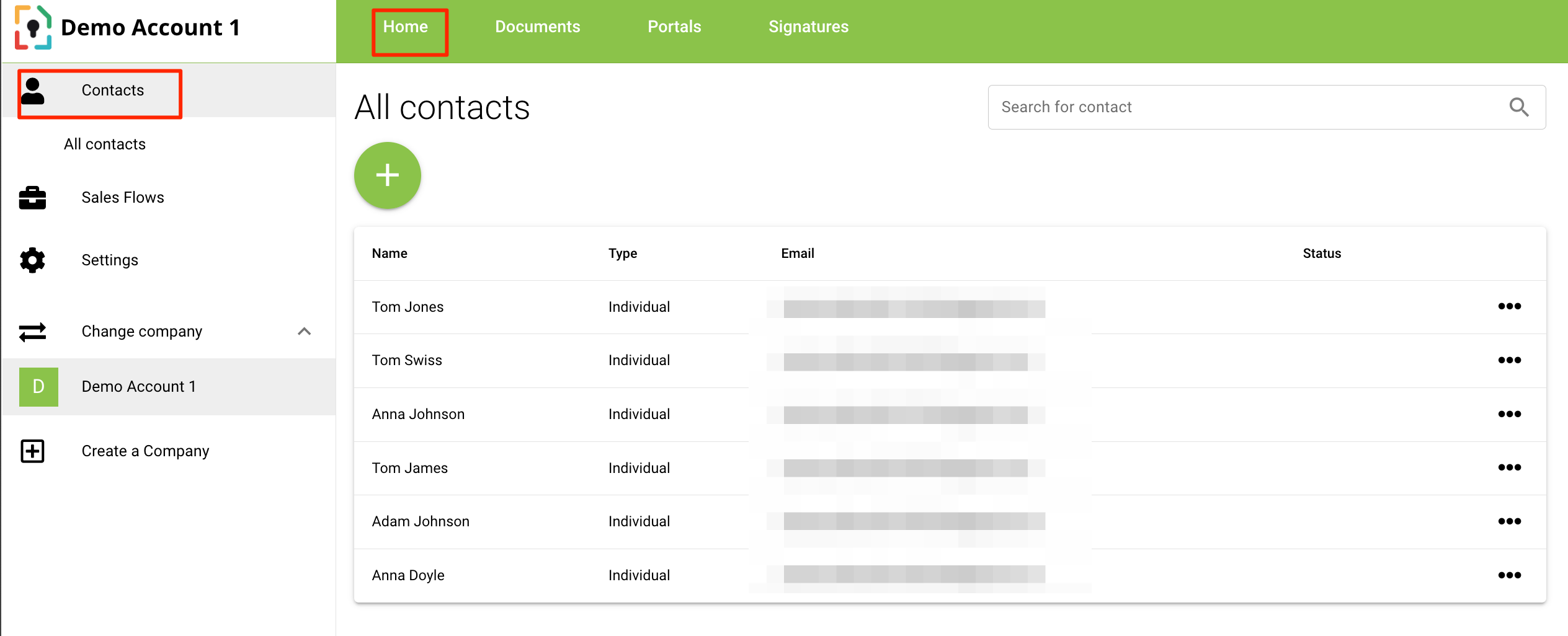This screenshot has height=636, width=1568.
Task: Open the actions menu for Anna Doyle
Action: pyautogui.click(x=1510, y=575)
